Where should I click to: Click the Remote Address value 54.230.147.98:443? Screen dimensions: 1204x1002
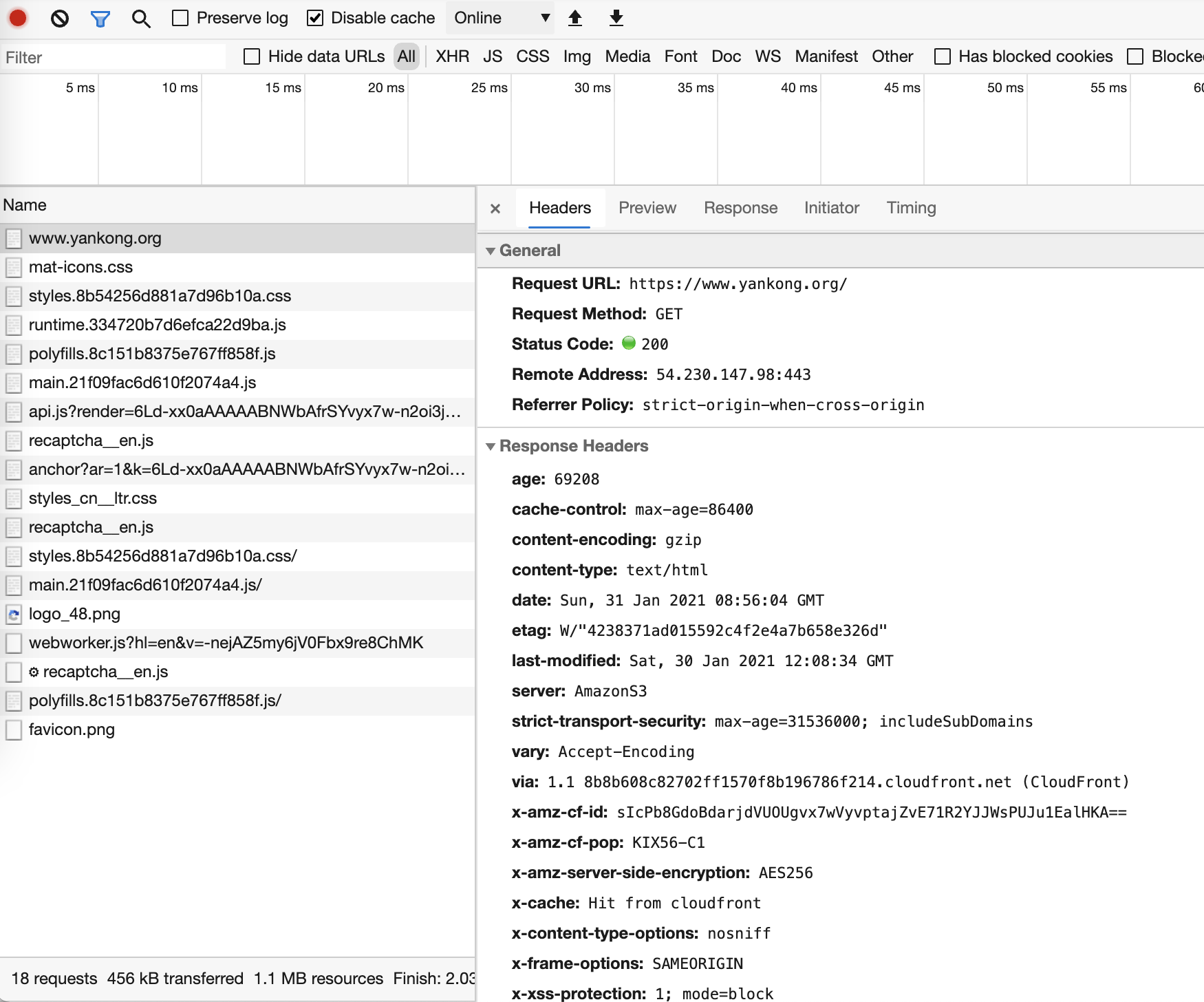coord(733,375)
